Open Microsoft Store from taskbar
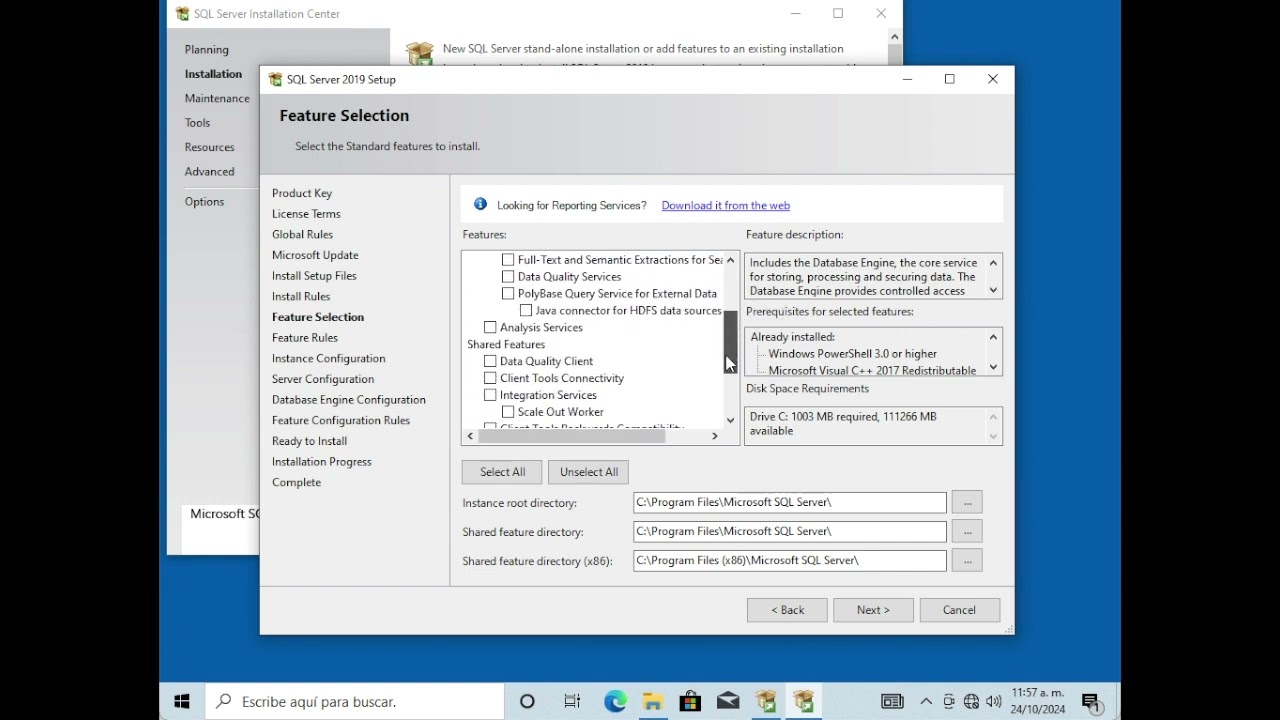Image resolution: width=1280 pixels, height=720 pixels. [690, 702]
